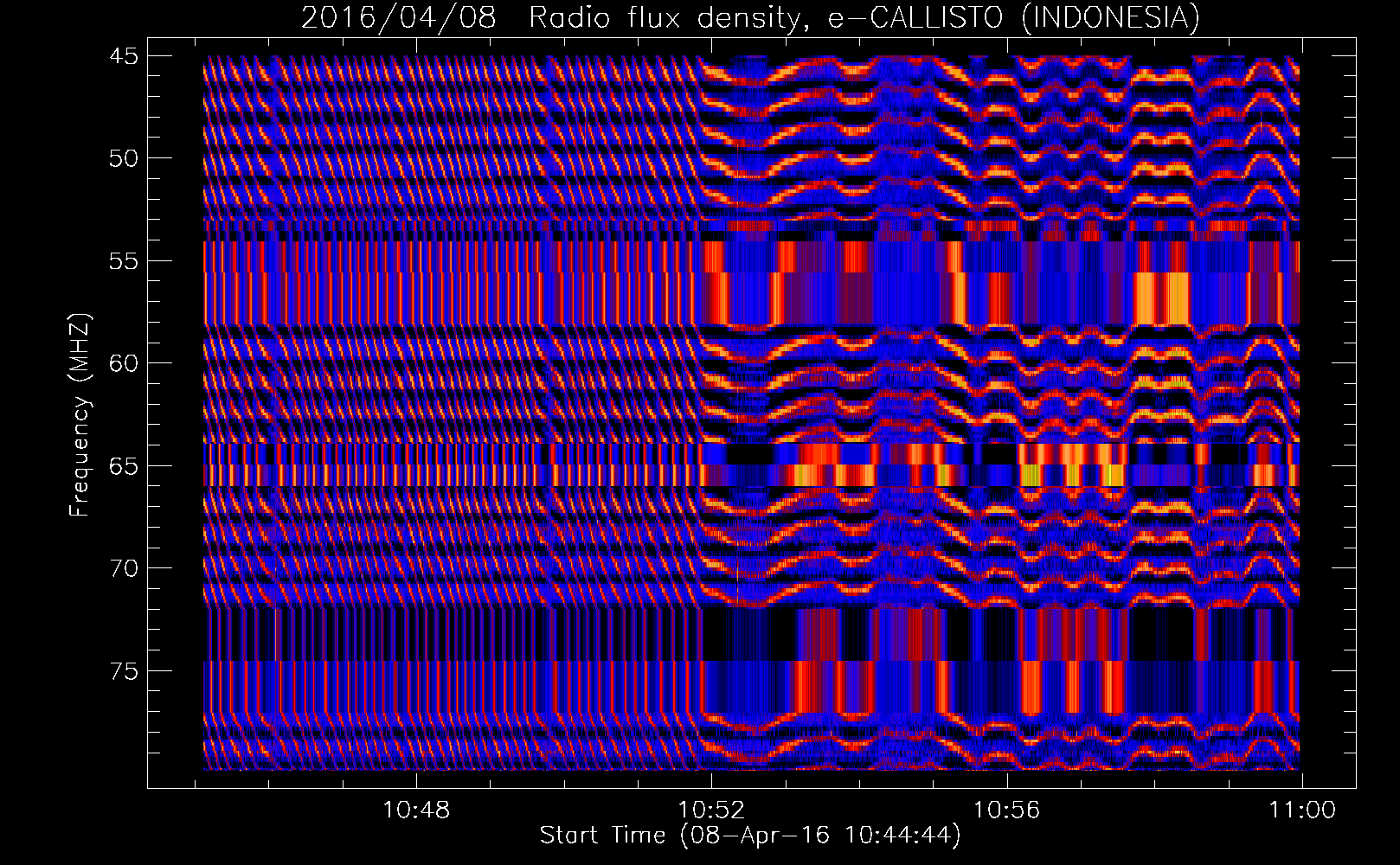Select the 10:56 time tick label

[x=1006, y=811]
